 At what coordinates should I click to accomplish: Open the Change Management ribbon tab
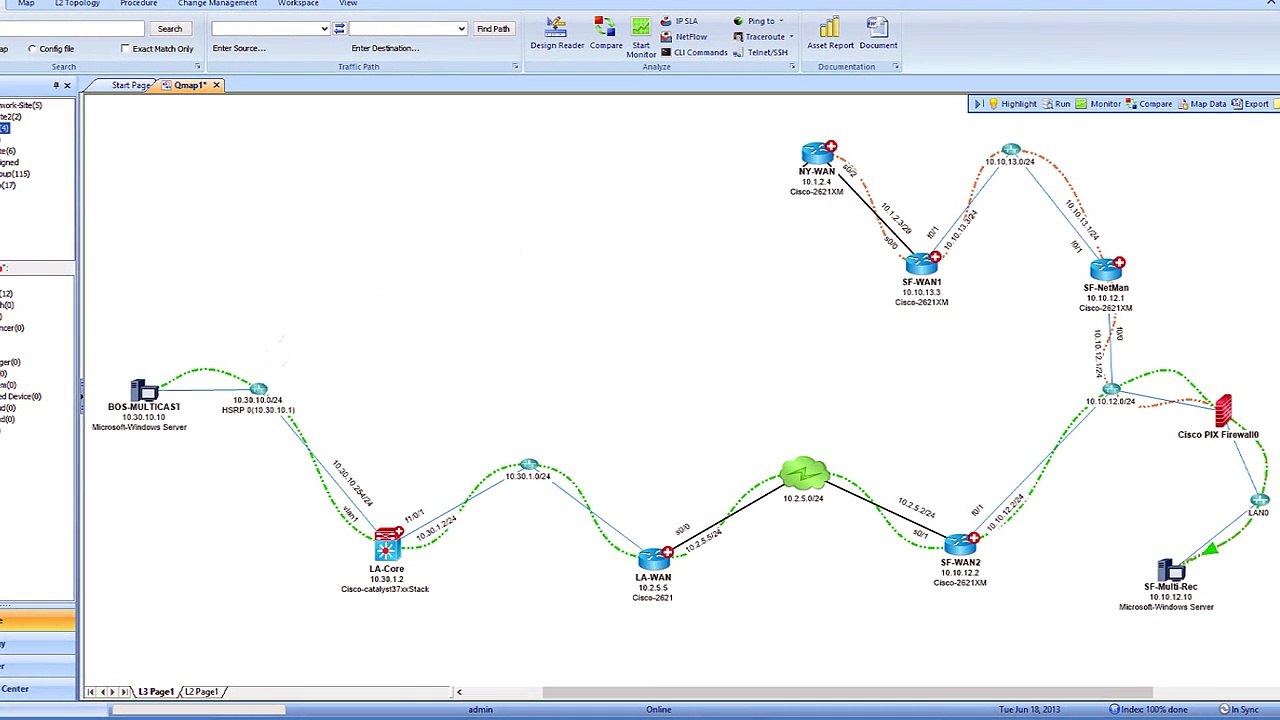coord(218,4)
